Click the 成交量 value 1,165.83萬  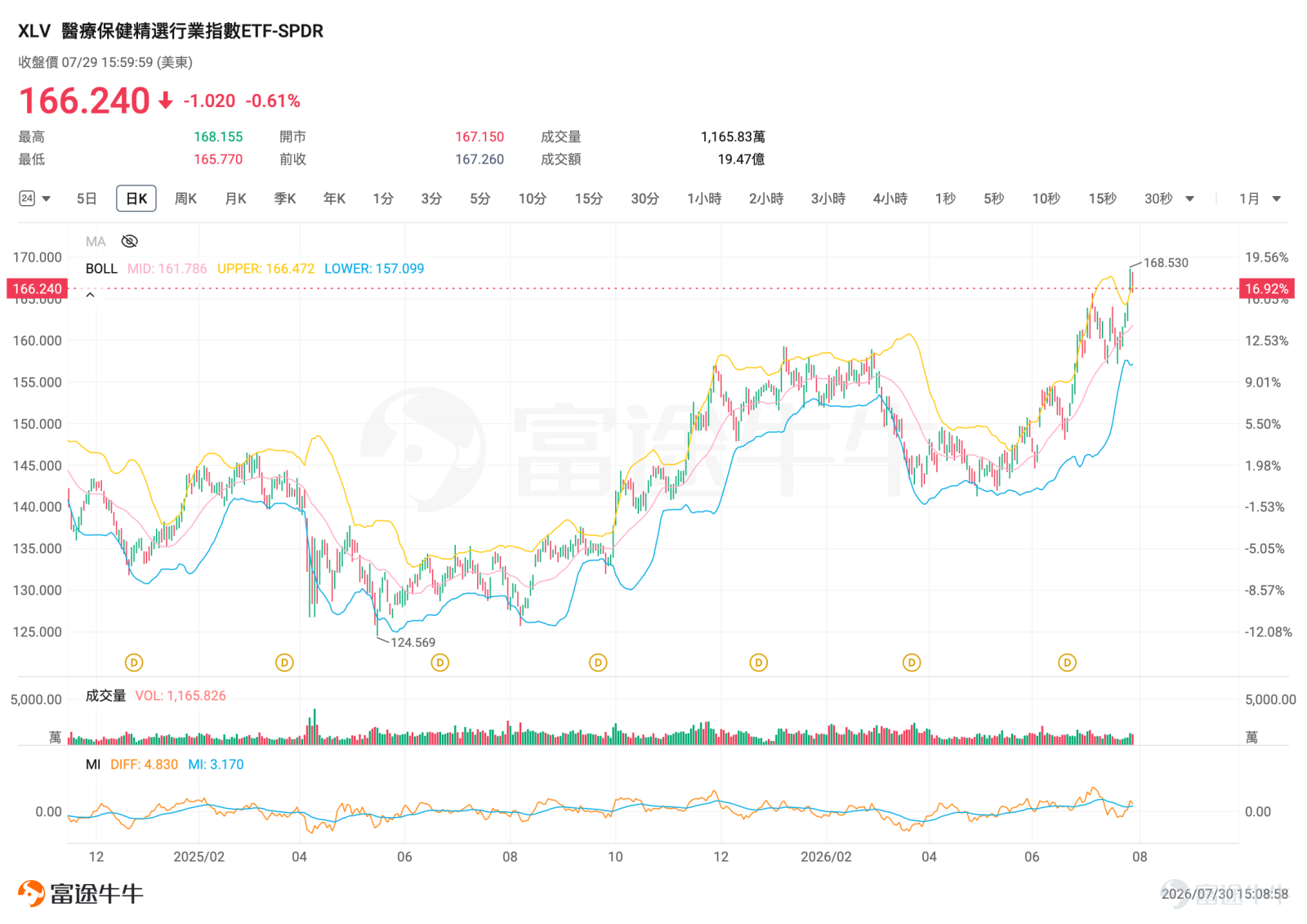click(733, 137)
